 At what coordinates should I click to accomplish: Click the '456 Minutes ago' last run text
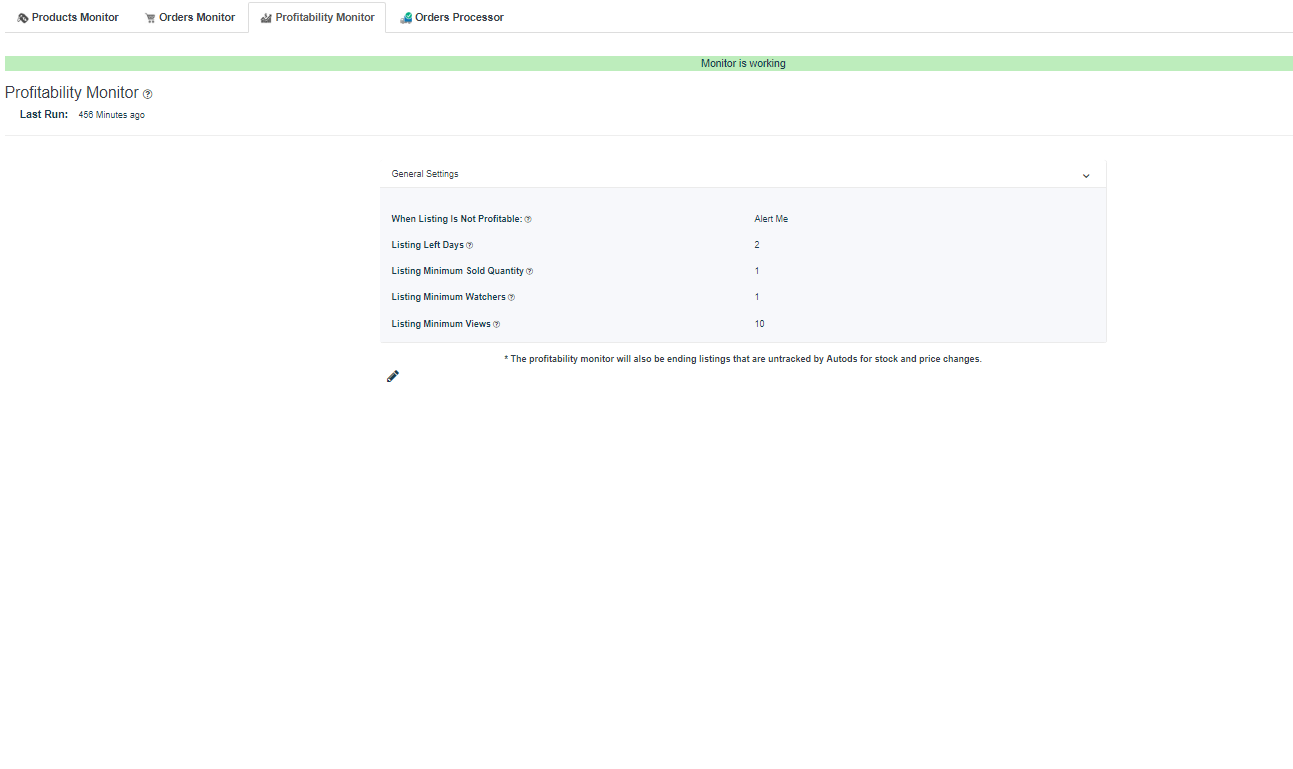click(112, 115)
